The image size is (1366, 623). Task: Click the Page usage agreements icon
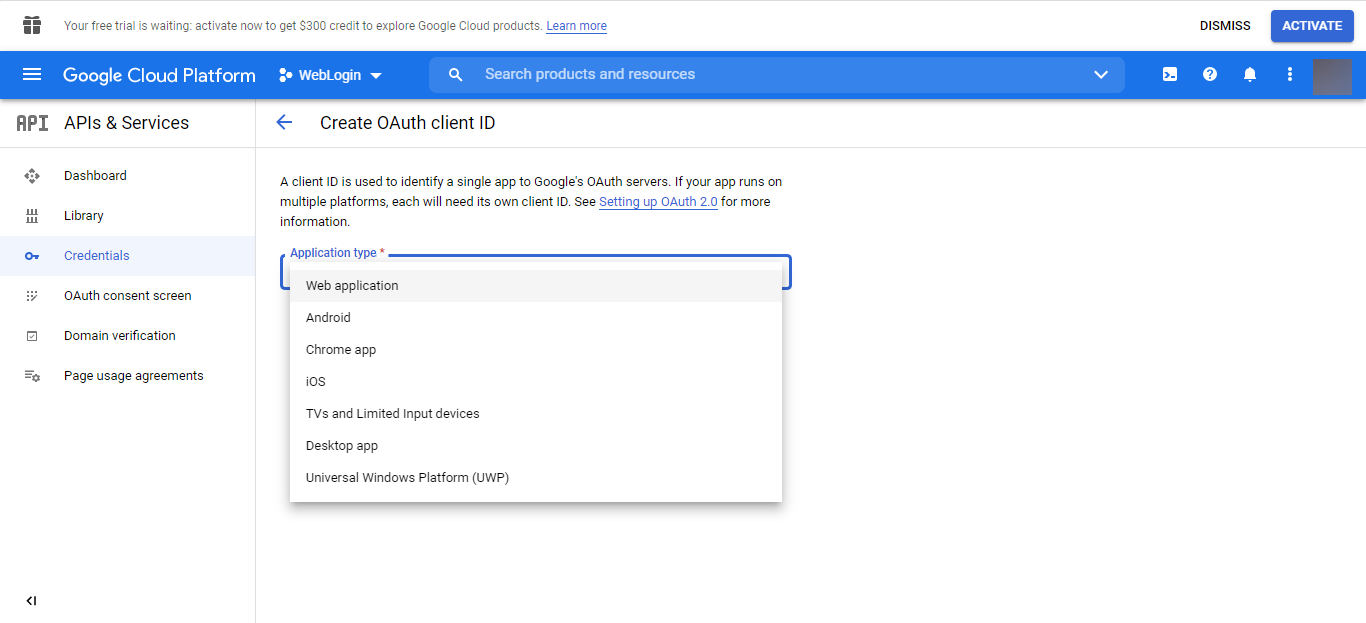tap(32, 376)
